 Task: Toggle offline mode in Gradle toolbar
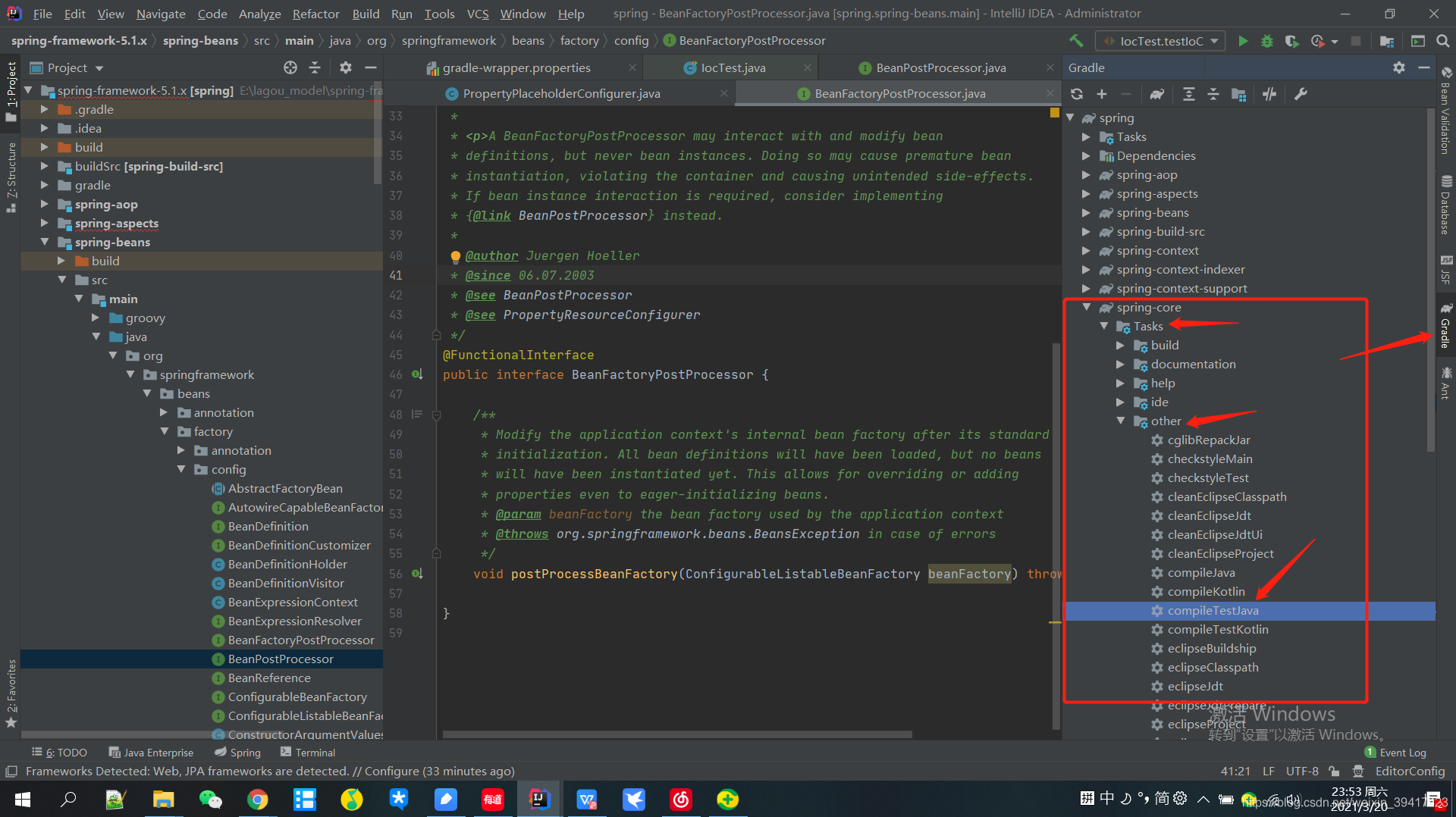1269,94
